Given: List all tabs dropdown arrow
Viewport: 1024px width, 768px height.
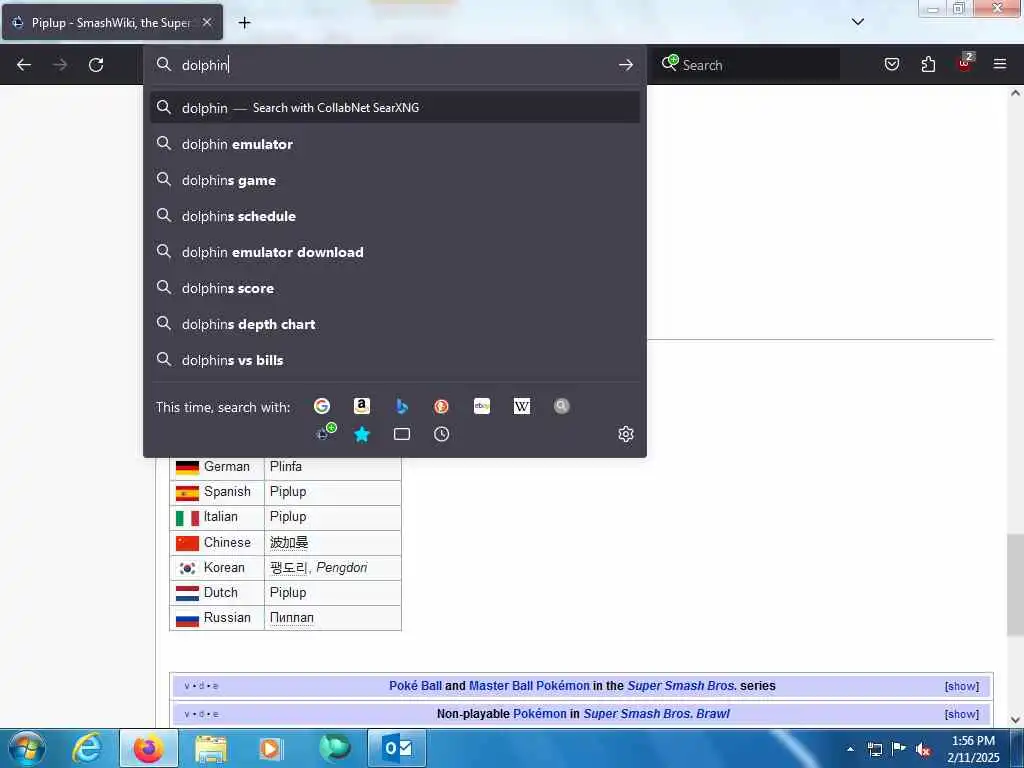Looking at the screenshot, I should (858, 22).
